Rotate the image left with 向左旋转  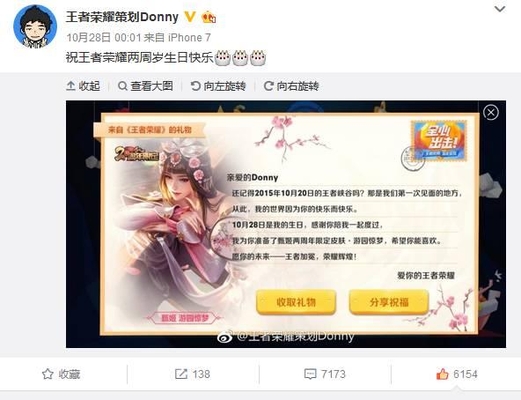coord(218,86)
